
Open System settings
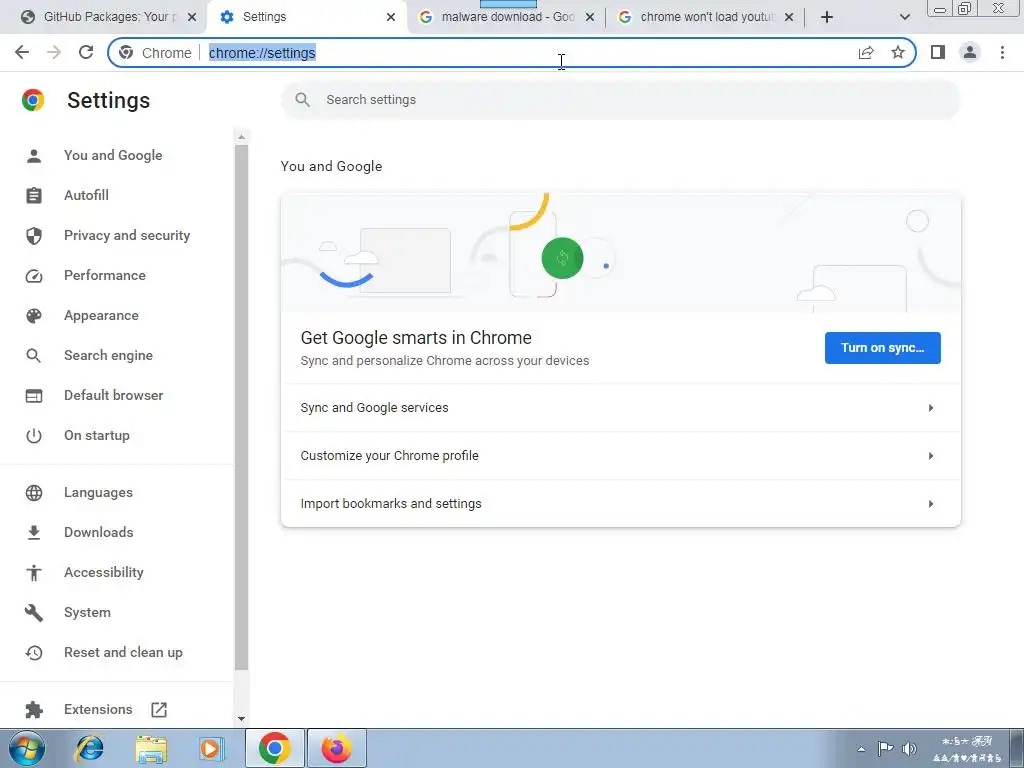point(87,613)
